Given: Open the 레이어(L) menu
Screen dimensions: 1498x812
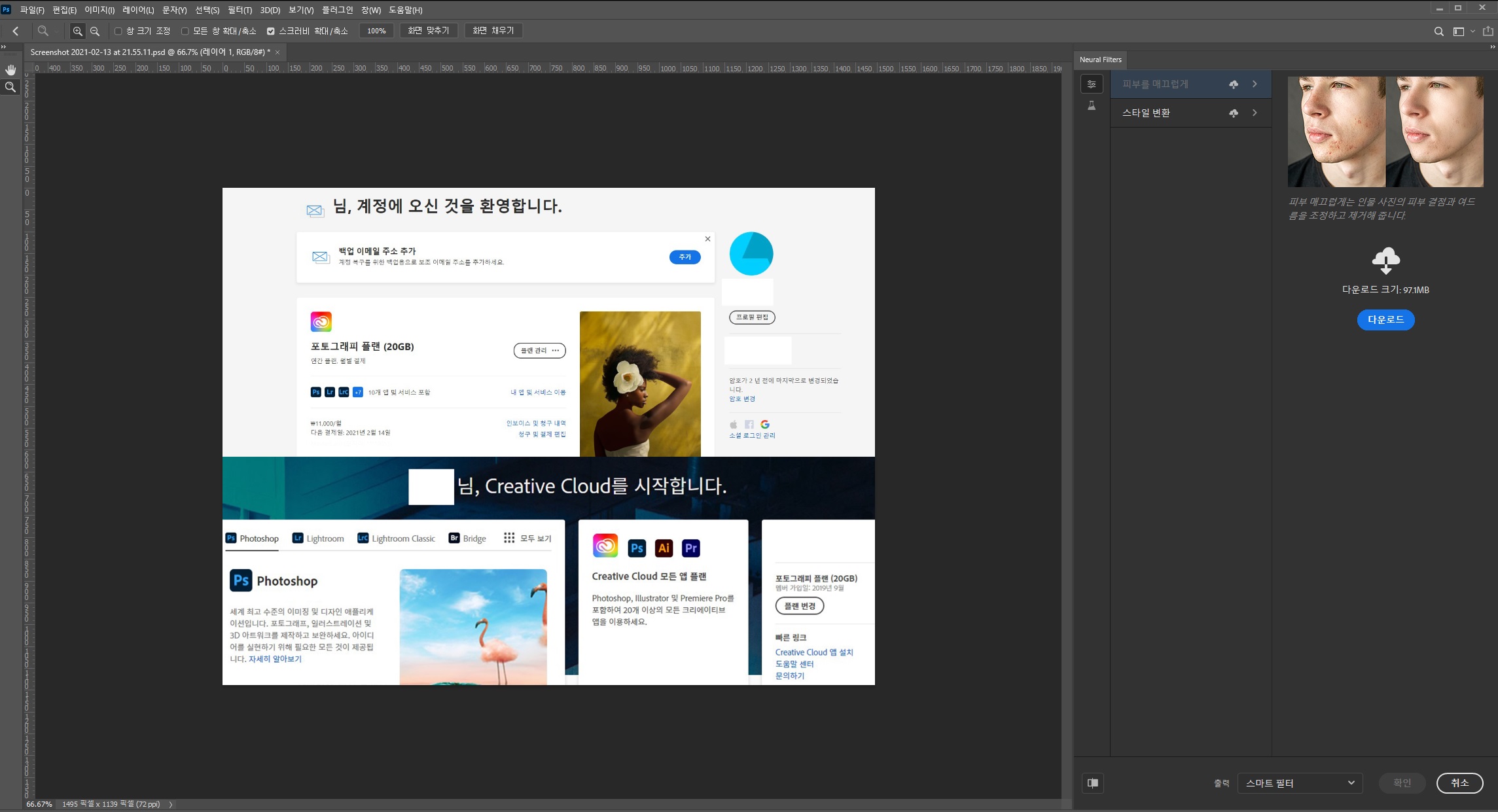Looking at the screenshot, I should coord(138,10).
